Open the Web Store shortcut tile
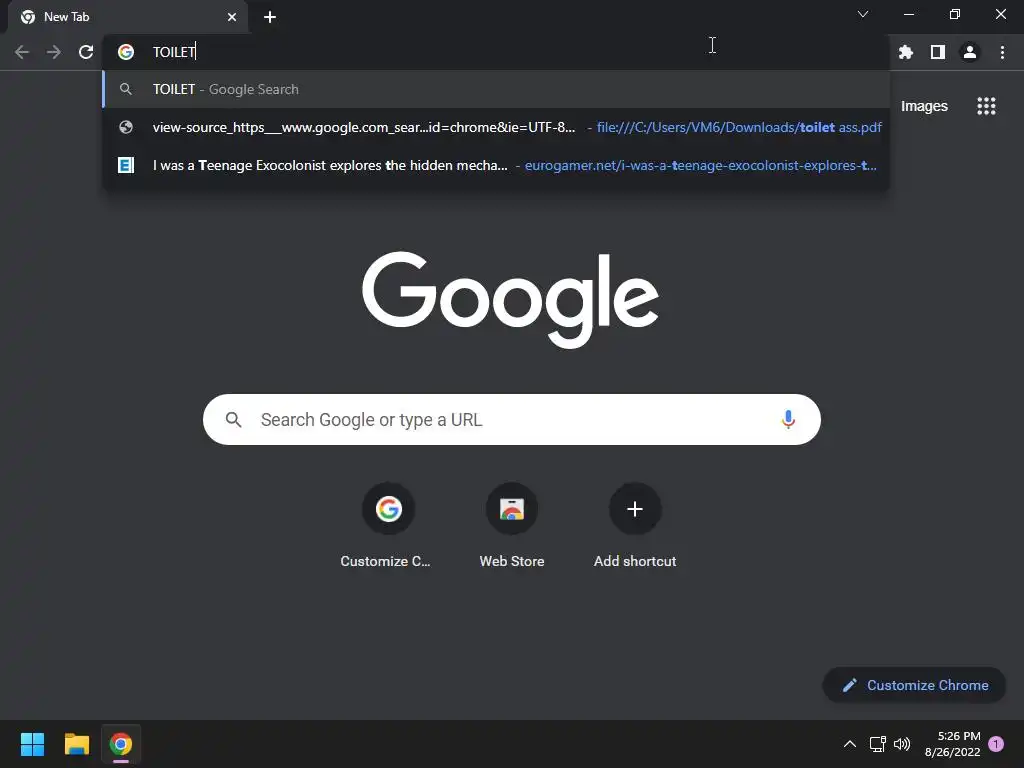This screenshot has height=768, width=1024. [511, 526]
